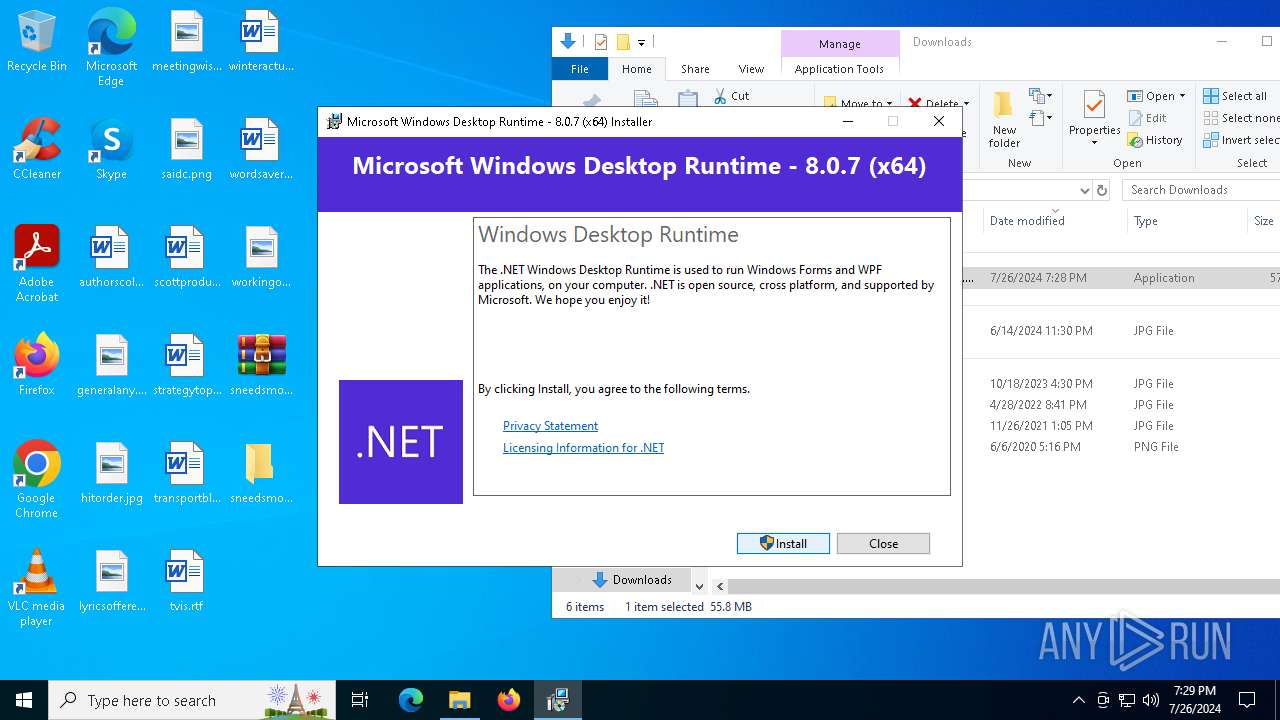The height and width of the screenshot is (720, 1280).
Task: Click the Explorer horizontal scrollbar left arrow
Action: tap(720, 586)
